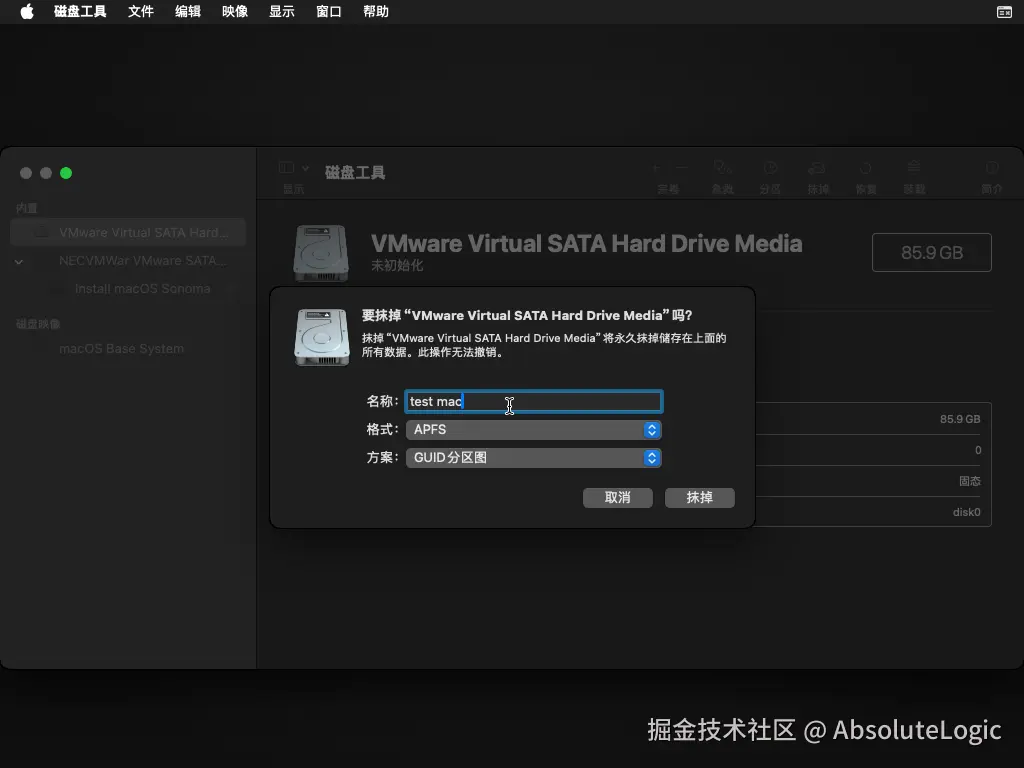Screen dimensions: 1024x768
Task: Open the 帮助 menu
Action: tap(376, 11)
